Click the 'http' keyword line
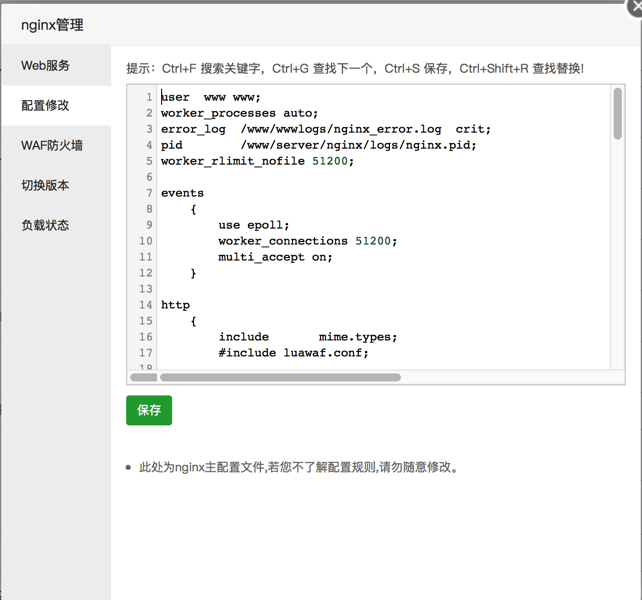The height and width of the screenshot is (600, 642). [175, 305]
